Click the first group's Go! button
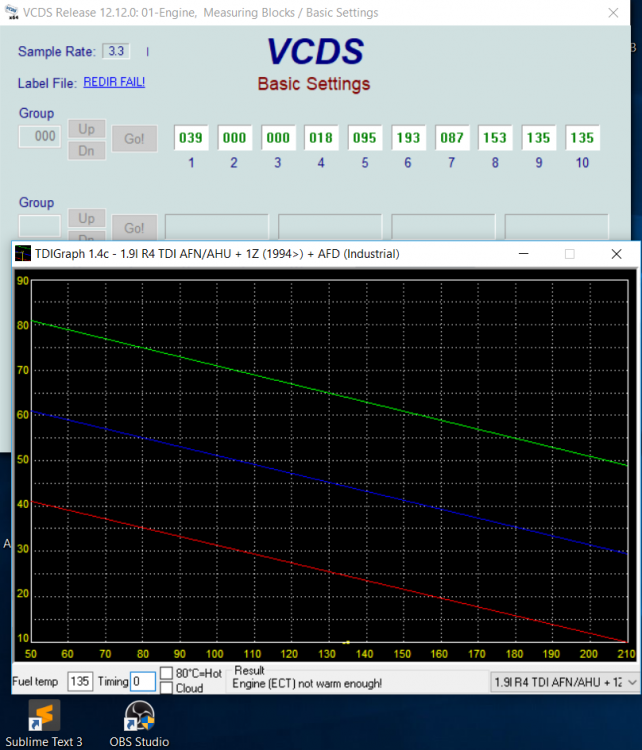This screenshot has width=642, height=750. [134, 139]
